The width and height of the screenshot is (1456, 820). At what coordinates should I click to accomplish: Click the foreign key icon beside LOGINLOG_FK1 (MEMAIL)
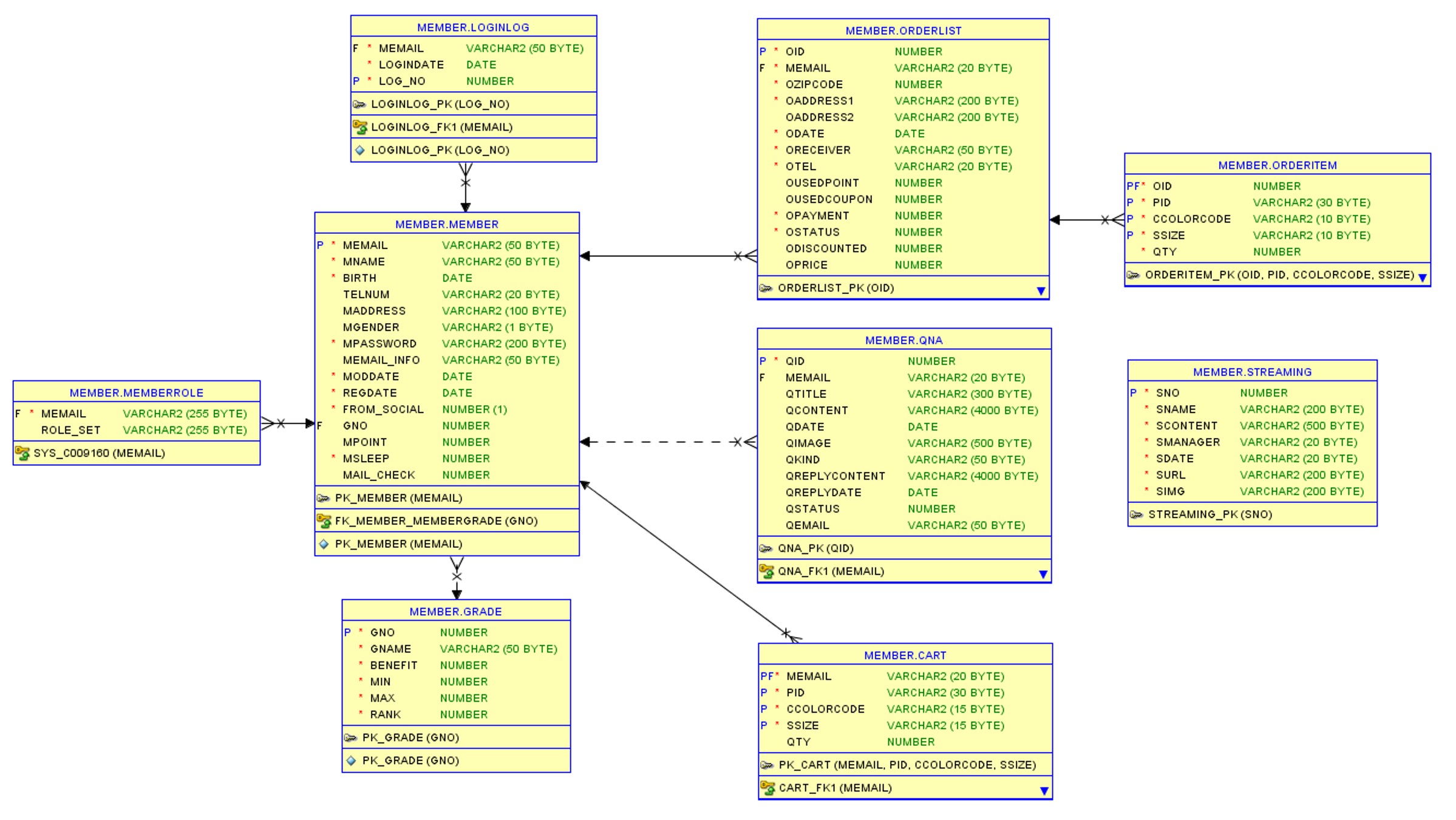pos(359,127)
